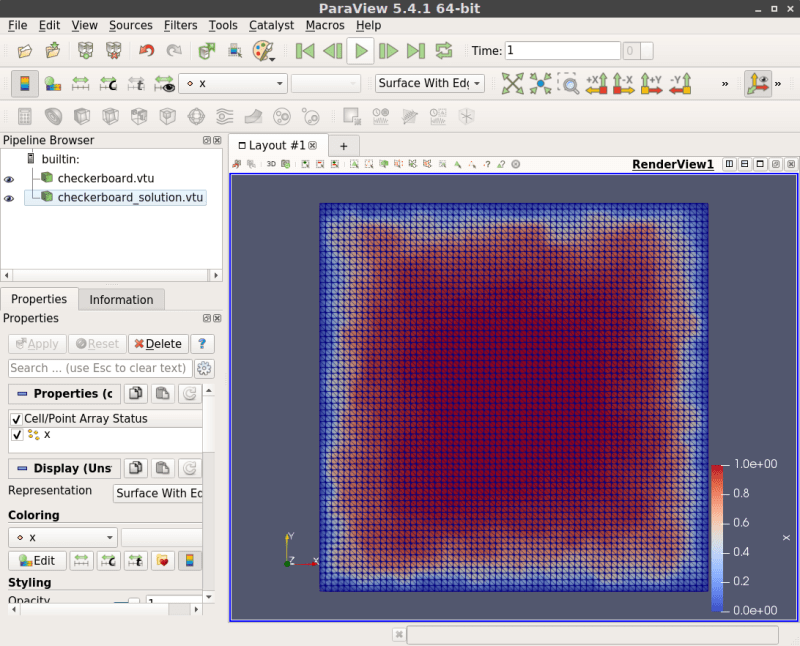Toggle visibility of checkerboard.vtu
This screenshot has width=800, height=646.
[x=9, y=179]
